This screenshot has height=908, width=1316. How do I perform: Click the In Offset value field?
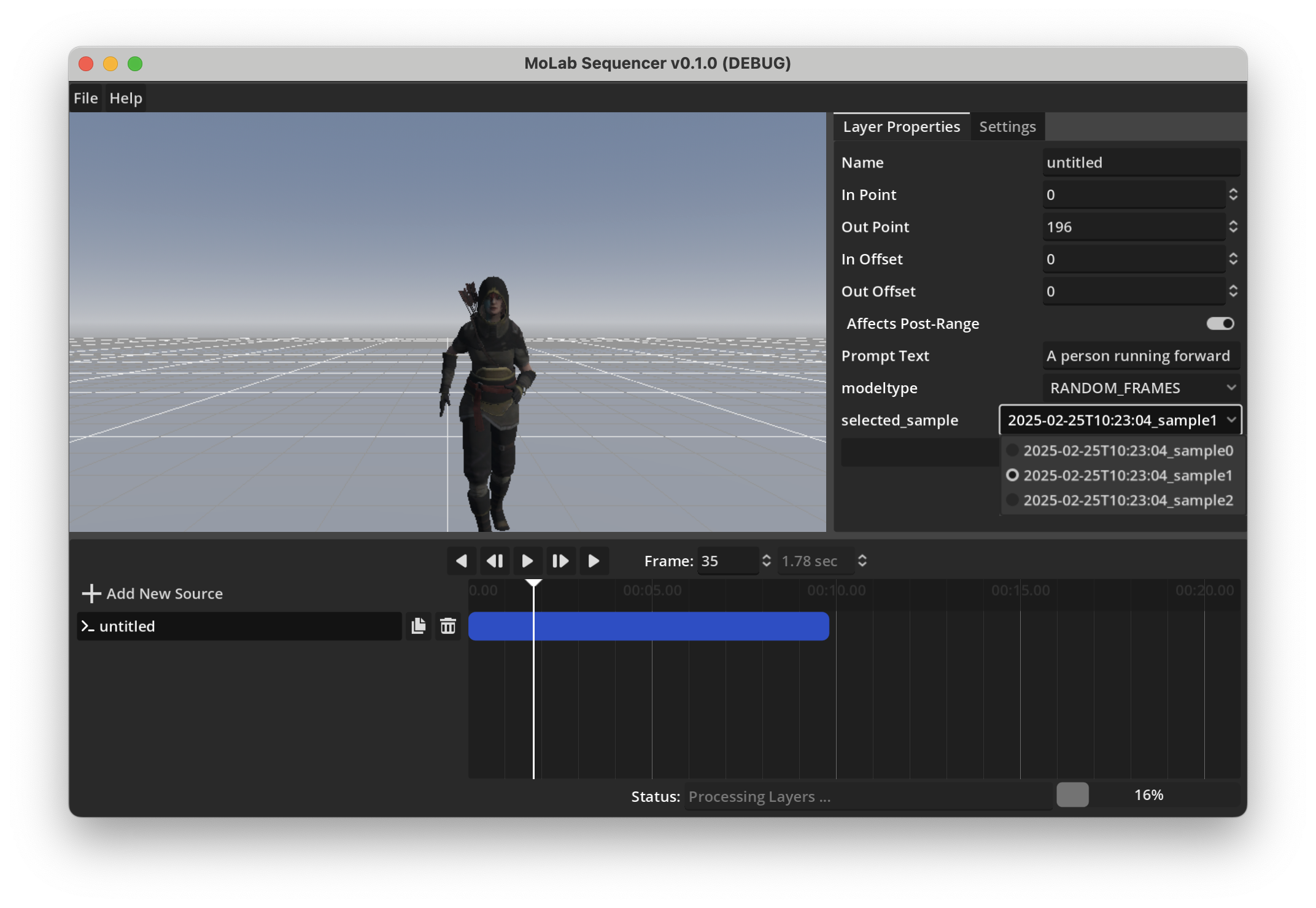(x=1134, y=259)
